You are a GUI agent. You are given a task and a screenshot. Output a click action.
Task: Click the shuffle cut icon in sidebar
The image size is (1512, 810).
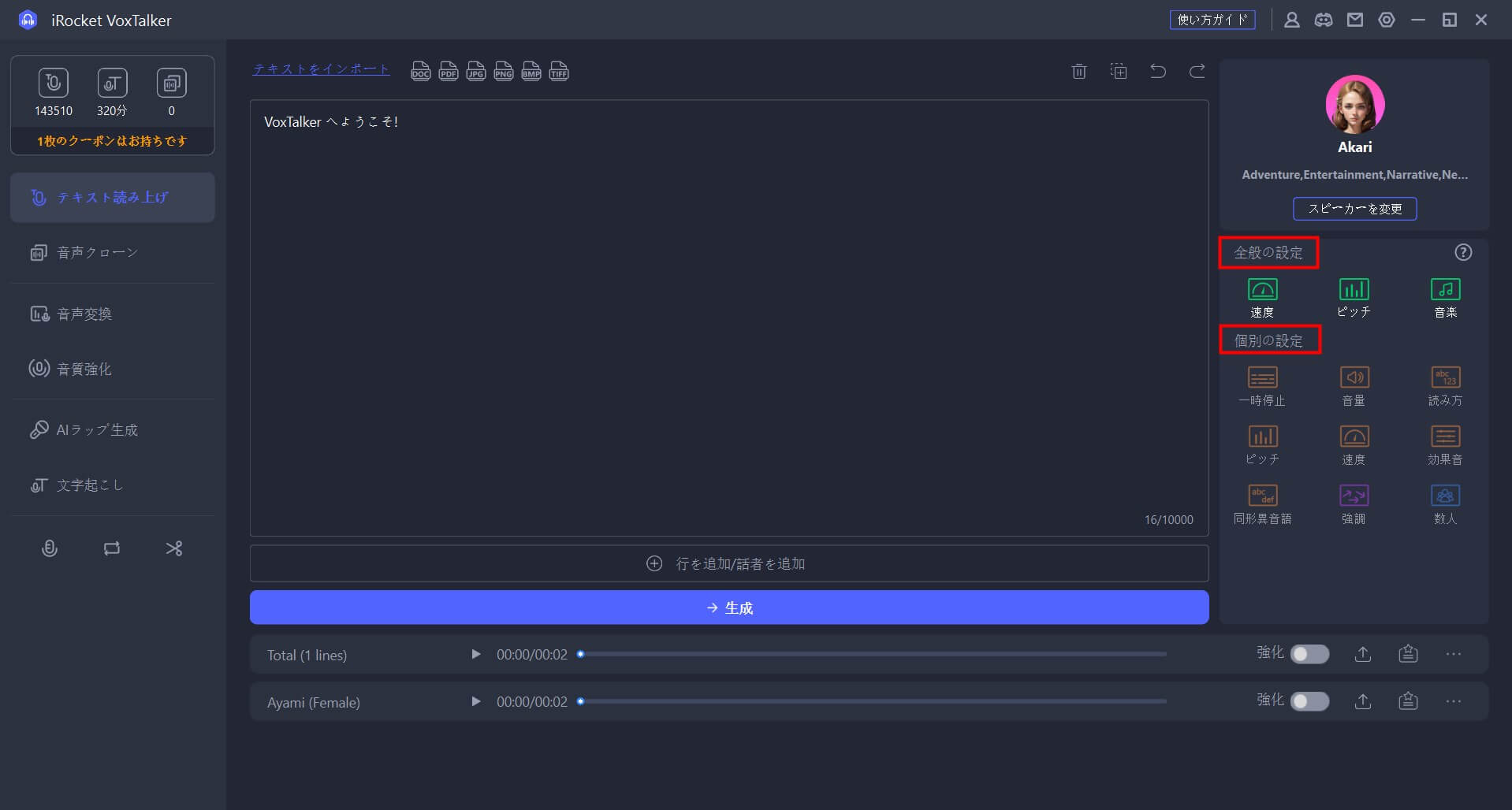click(x=174, y=548)
